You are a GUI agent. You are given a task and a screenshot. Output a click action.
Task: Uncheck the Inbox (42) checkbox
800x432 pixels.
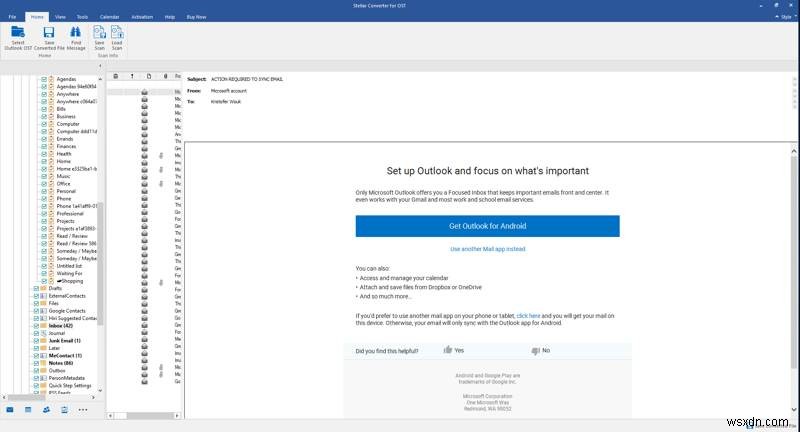pyautogui.click(x=36, y=325)
